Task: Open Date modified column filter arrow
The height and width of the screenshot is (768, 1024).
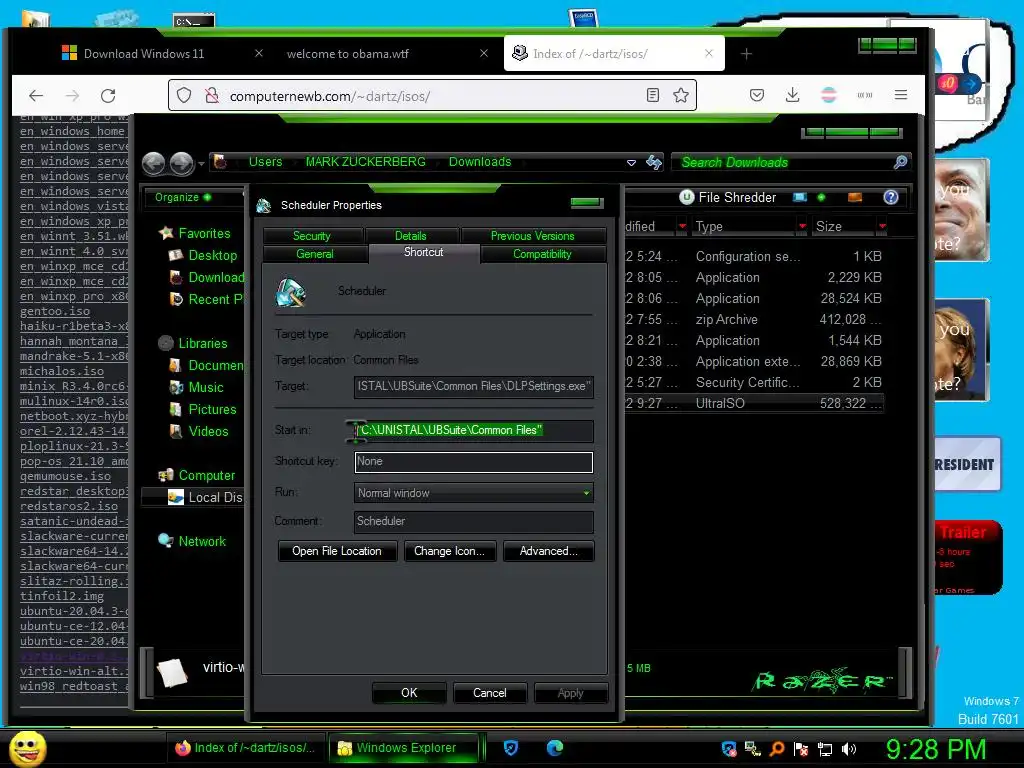Action: pos(682,226)
